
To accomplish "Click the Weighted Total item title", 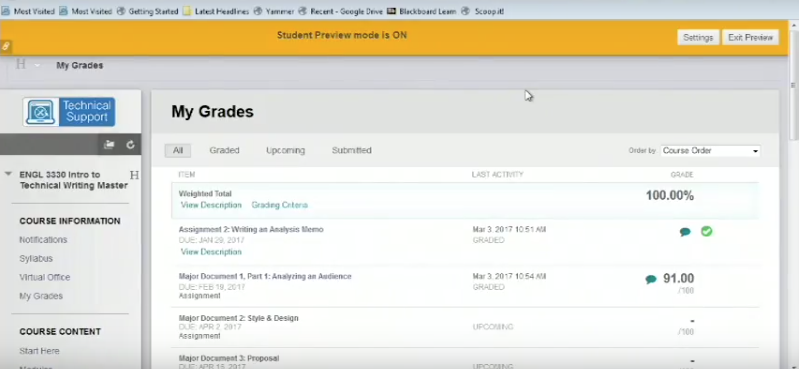I will coord(205,194).
